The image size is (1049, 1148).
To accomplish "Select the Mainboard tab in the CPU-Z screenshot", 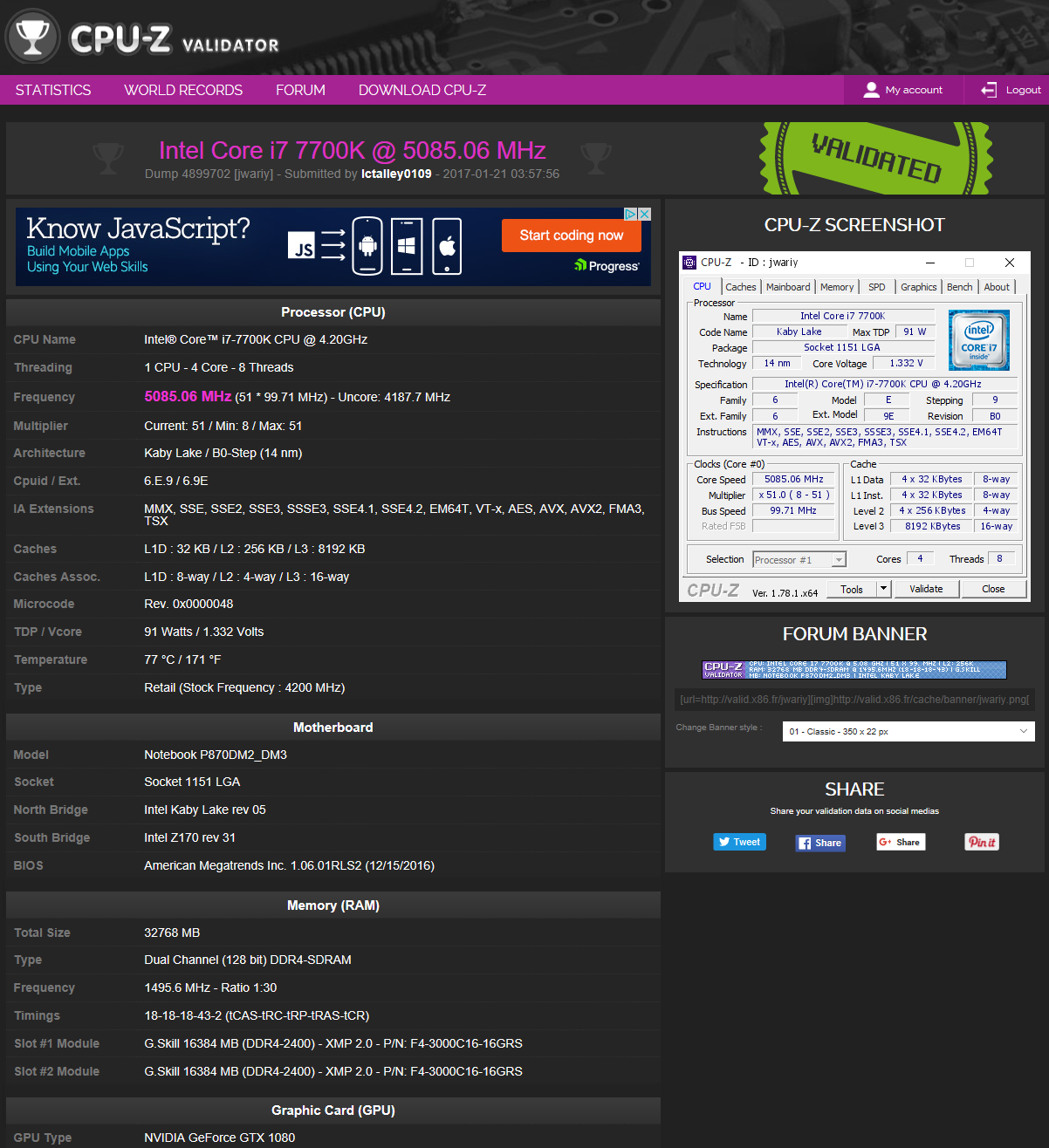I will click(788, 287).
